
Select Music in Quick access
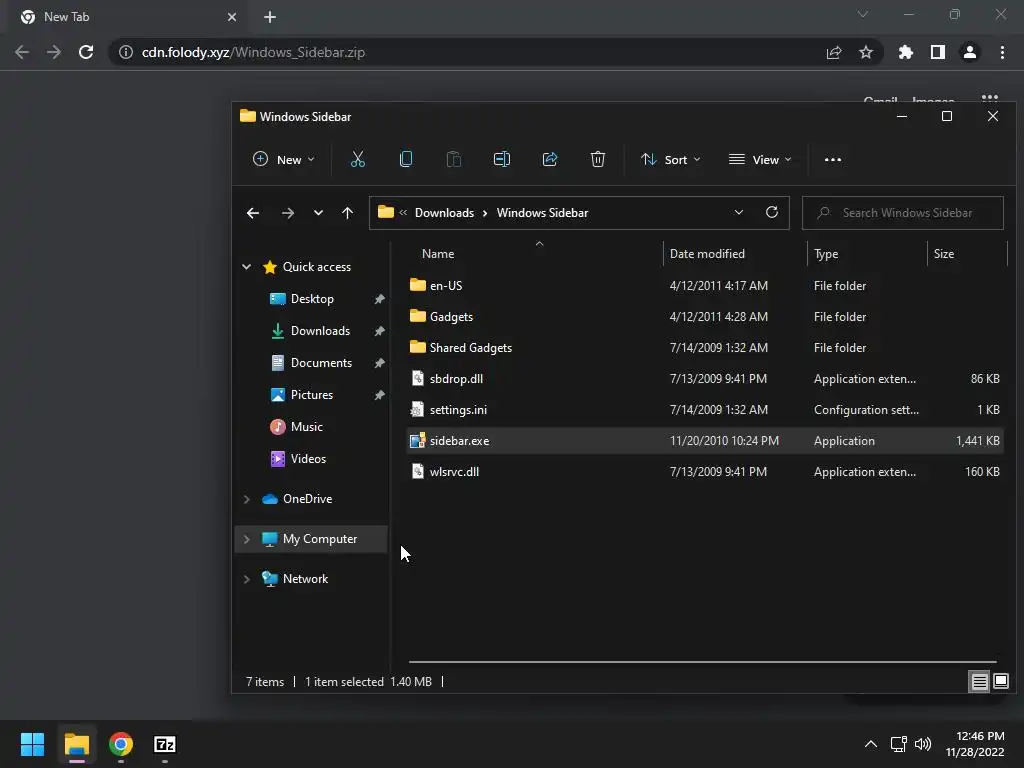(x=306, y=427)
